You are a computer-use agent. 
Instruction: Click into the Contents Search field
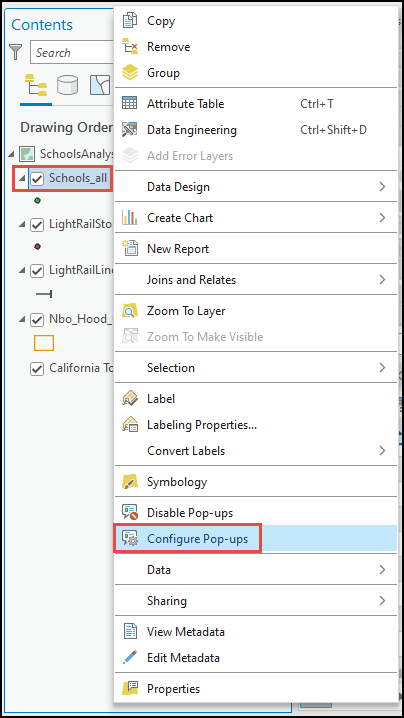tap(71, 53)
